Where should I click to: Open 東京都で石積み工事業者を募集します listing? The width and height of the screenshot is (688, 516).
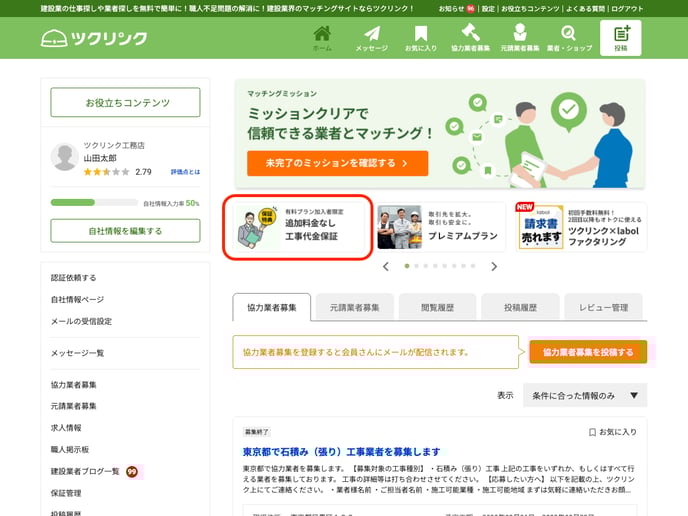[x=341, y=452]
